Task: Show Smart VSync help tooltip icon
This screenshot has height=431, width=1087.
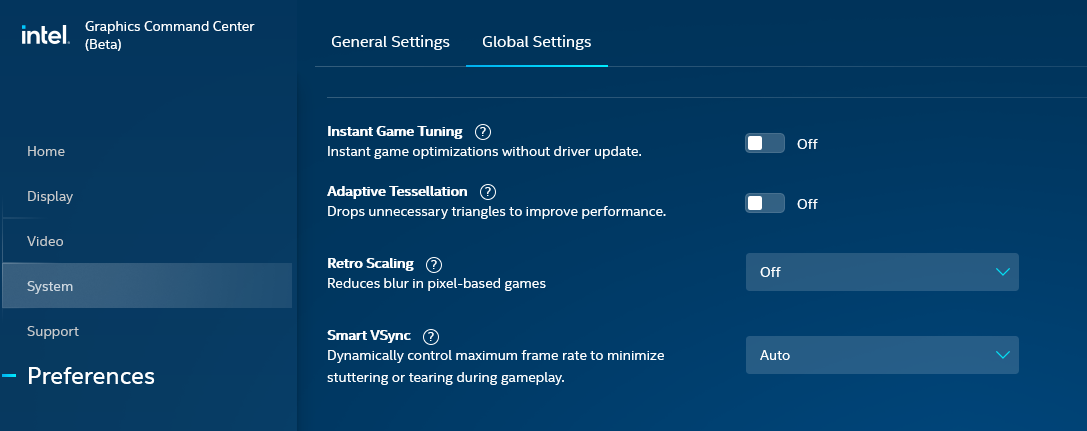Action: pos(431,336)
